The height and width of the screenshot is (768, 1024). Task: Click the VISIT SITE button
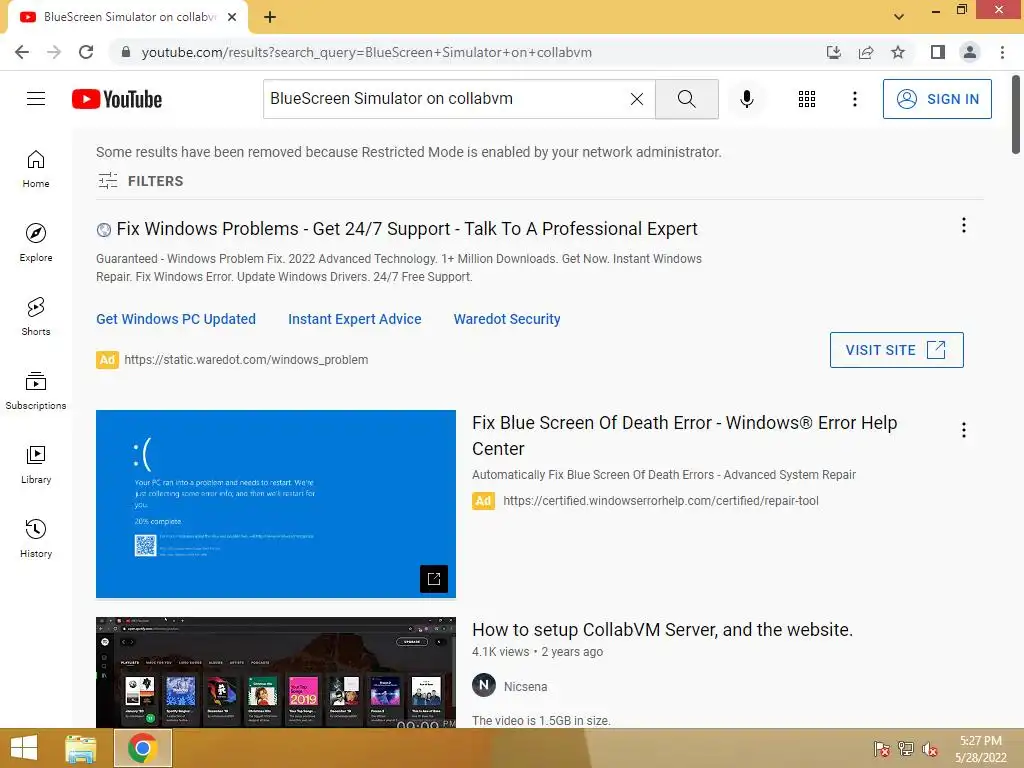(896, 350)
